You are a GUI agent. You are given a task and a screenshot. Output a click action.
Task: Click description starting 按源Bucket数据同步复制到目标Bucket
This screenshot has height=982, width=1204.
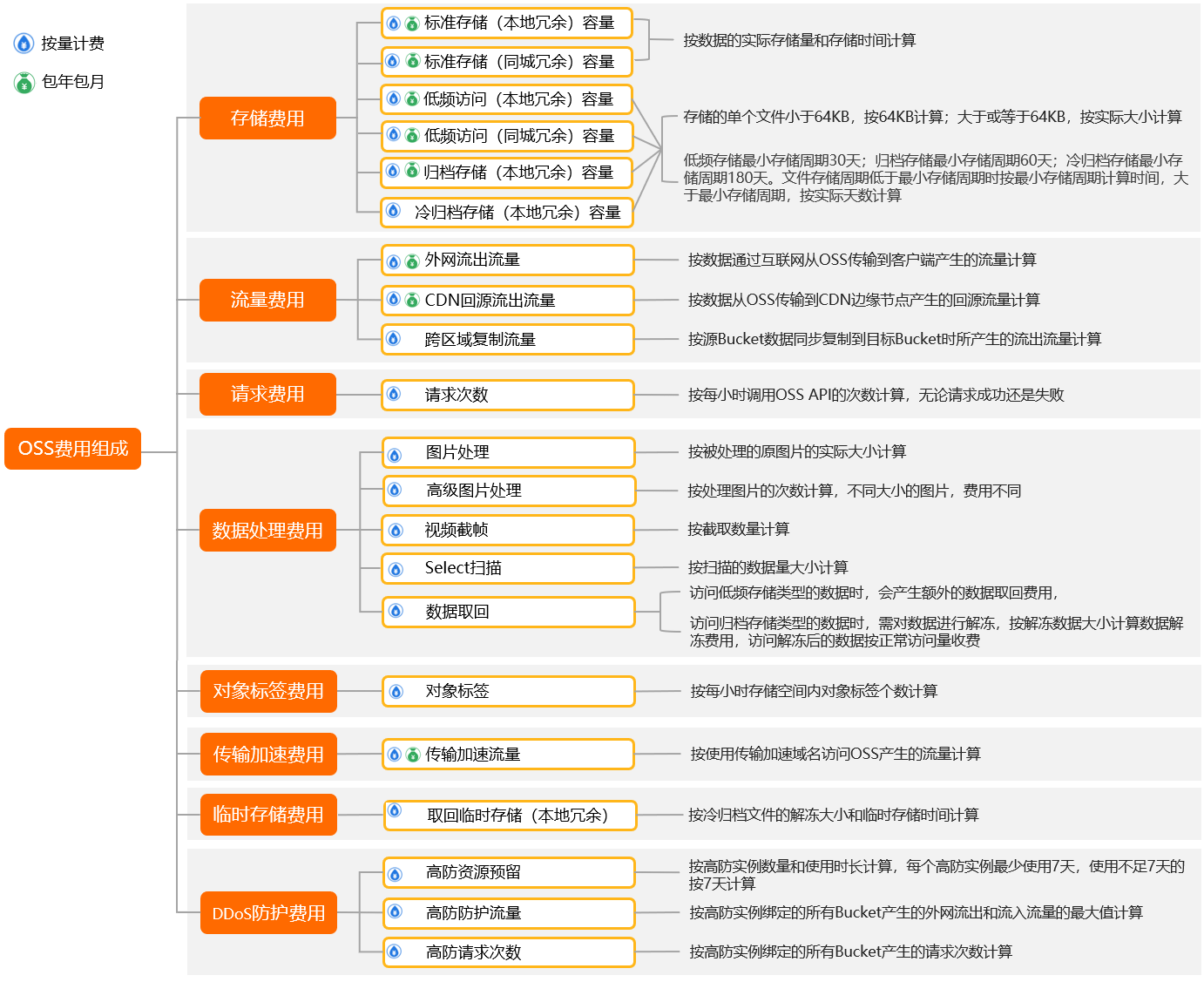pyautogui.click(x=894, y=339)
